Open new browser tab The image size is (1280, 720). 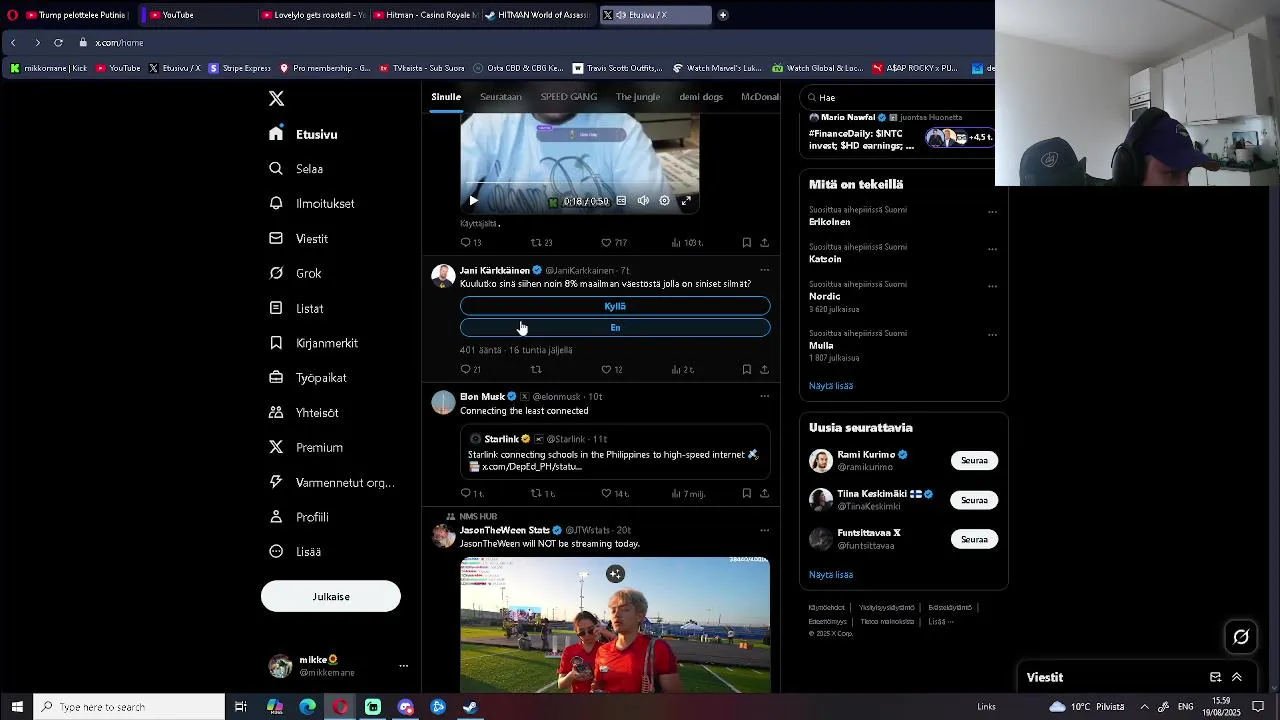723,15
